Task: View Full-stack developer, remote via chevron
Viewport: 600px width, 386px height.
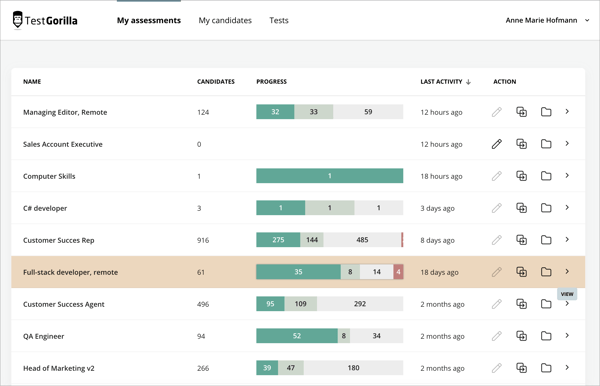Action: click(567, 272)
